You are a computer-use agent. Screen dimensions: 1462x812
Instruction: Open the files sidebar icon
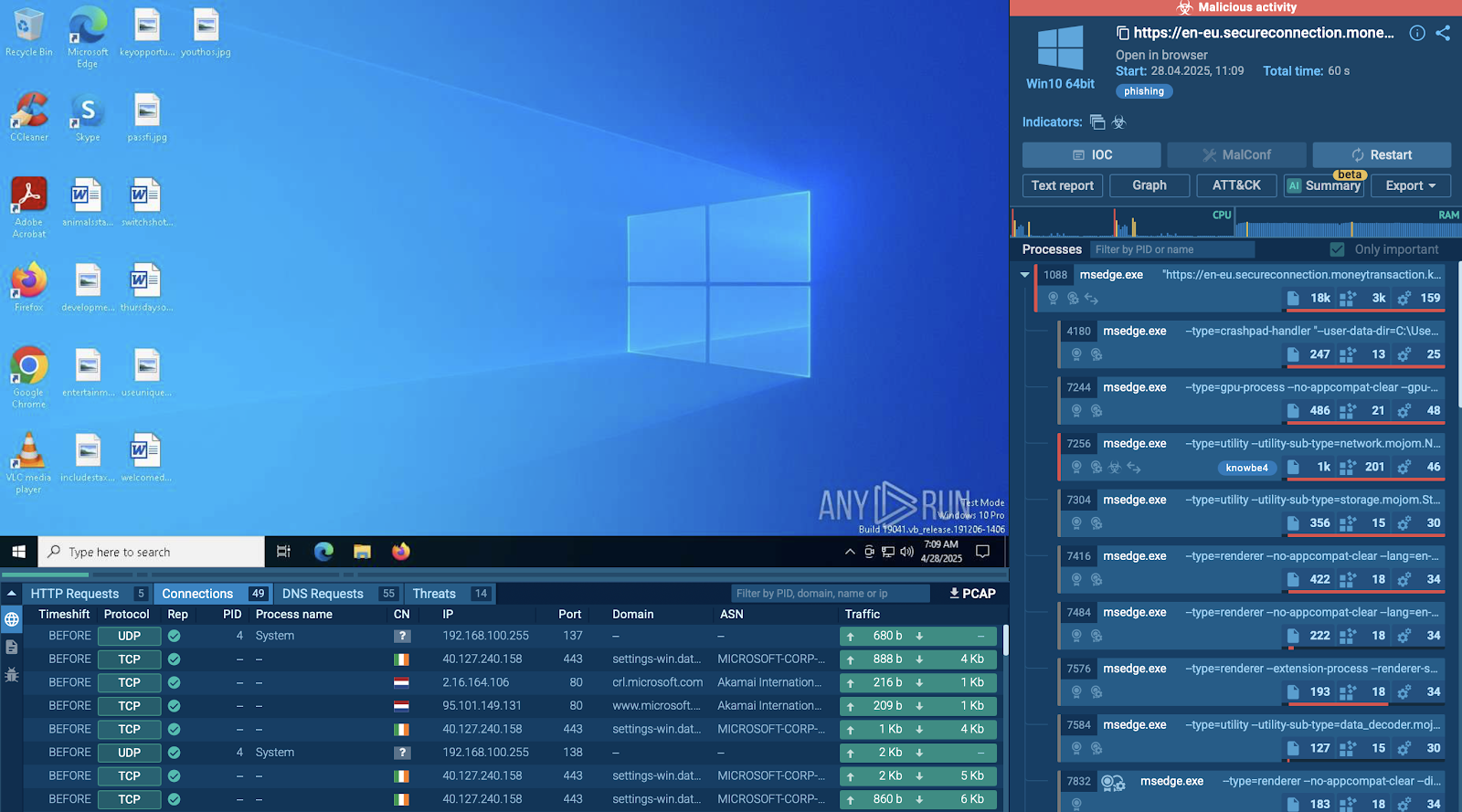12,647
